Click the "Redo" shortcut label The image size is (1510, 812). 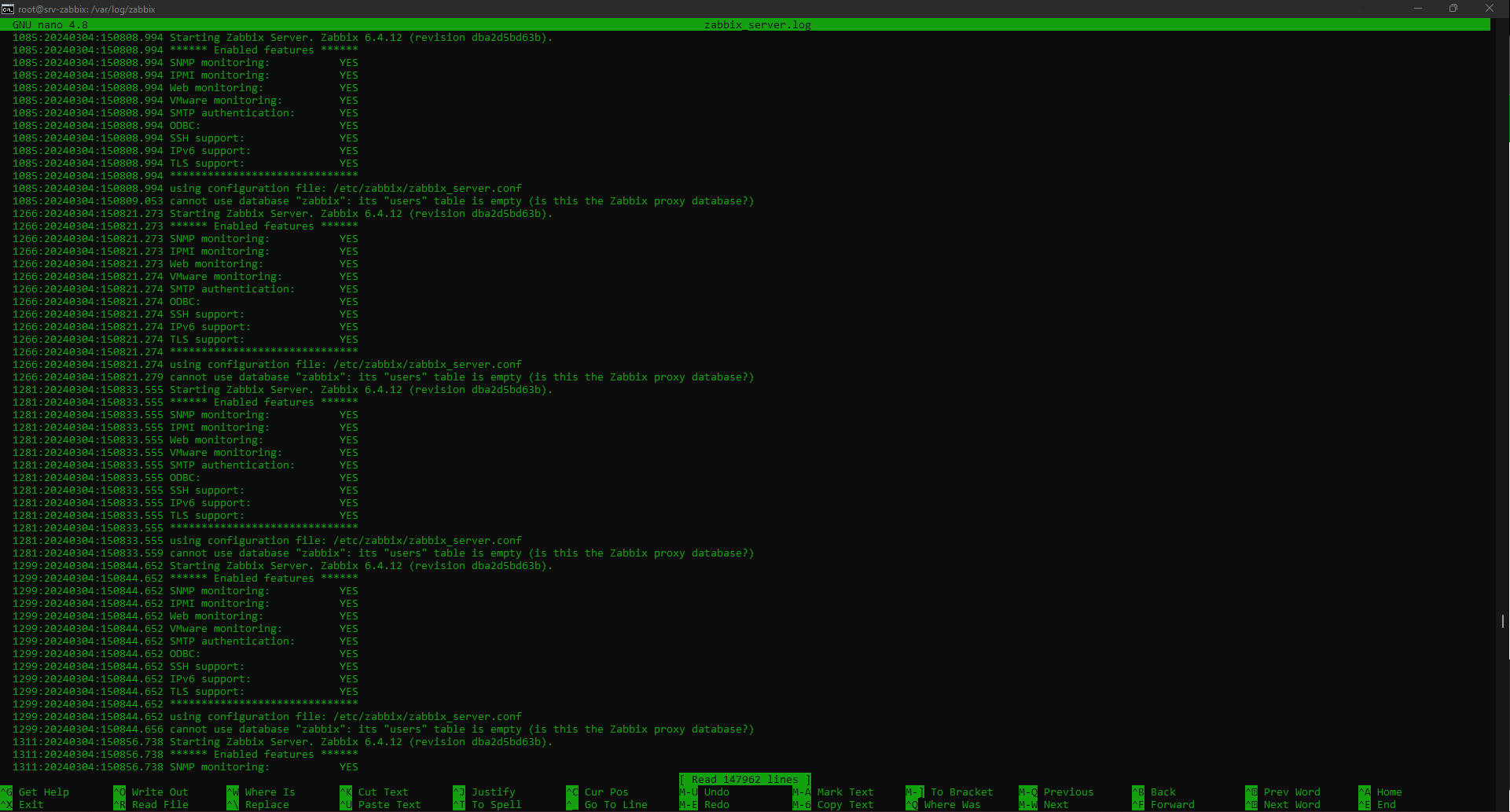pos(717,805)
